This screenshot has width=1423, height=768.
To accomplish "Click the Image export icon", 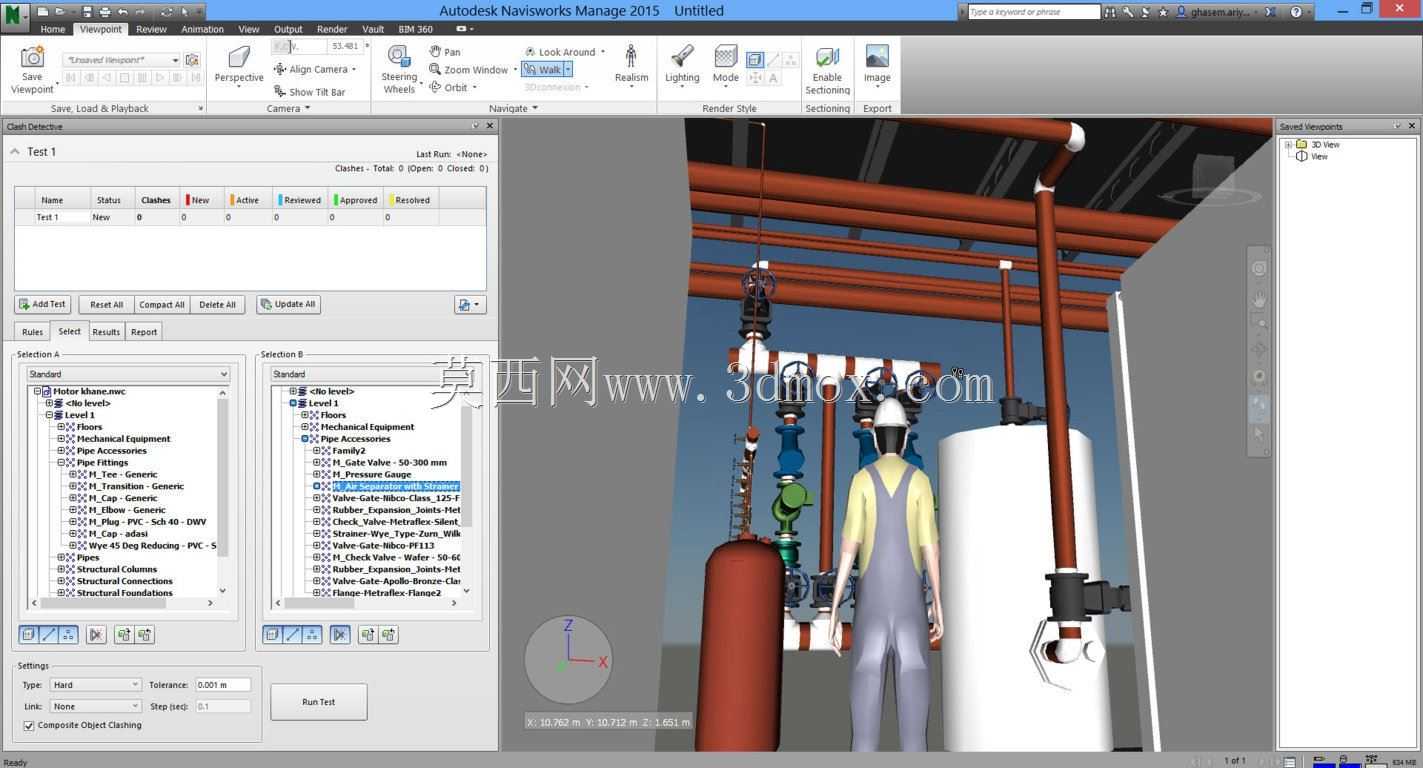I will pos(877,56).
